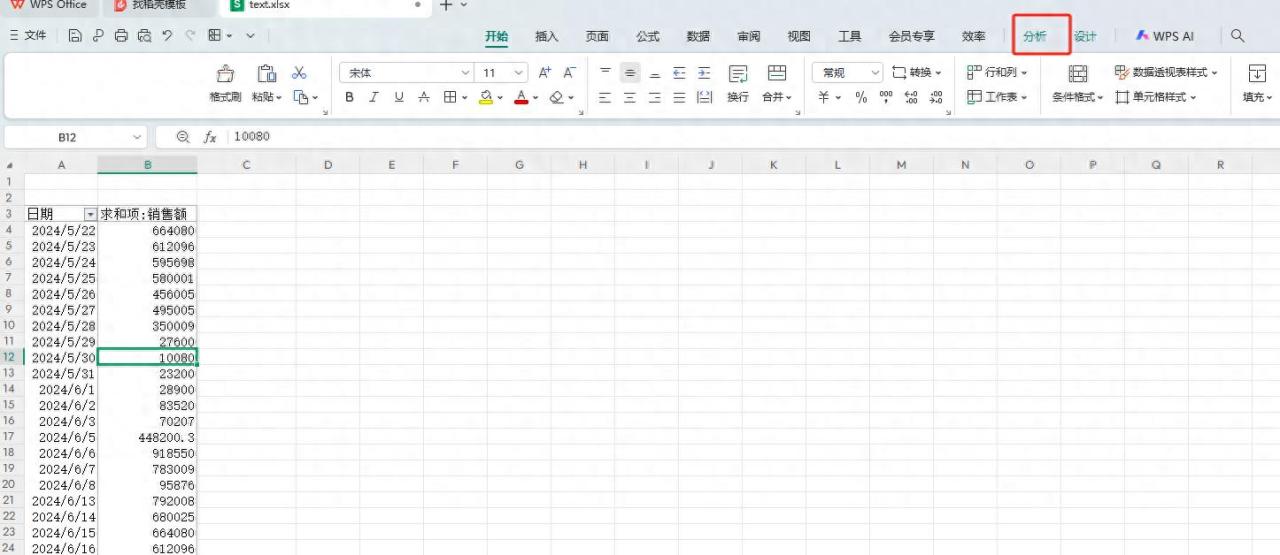This screenshot has height=555, width=1280.
Task: Select cell containing 448200.3
Action: tap(147, 437)
